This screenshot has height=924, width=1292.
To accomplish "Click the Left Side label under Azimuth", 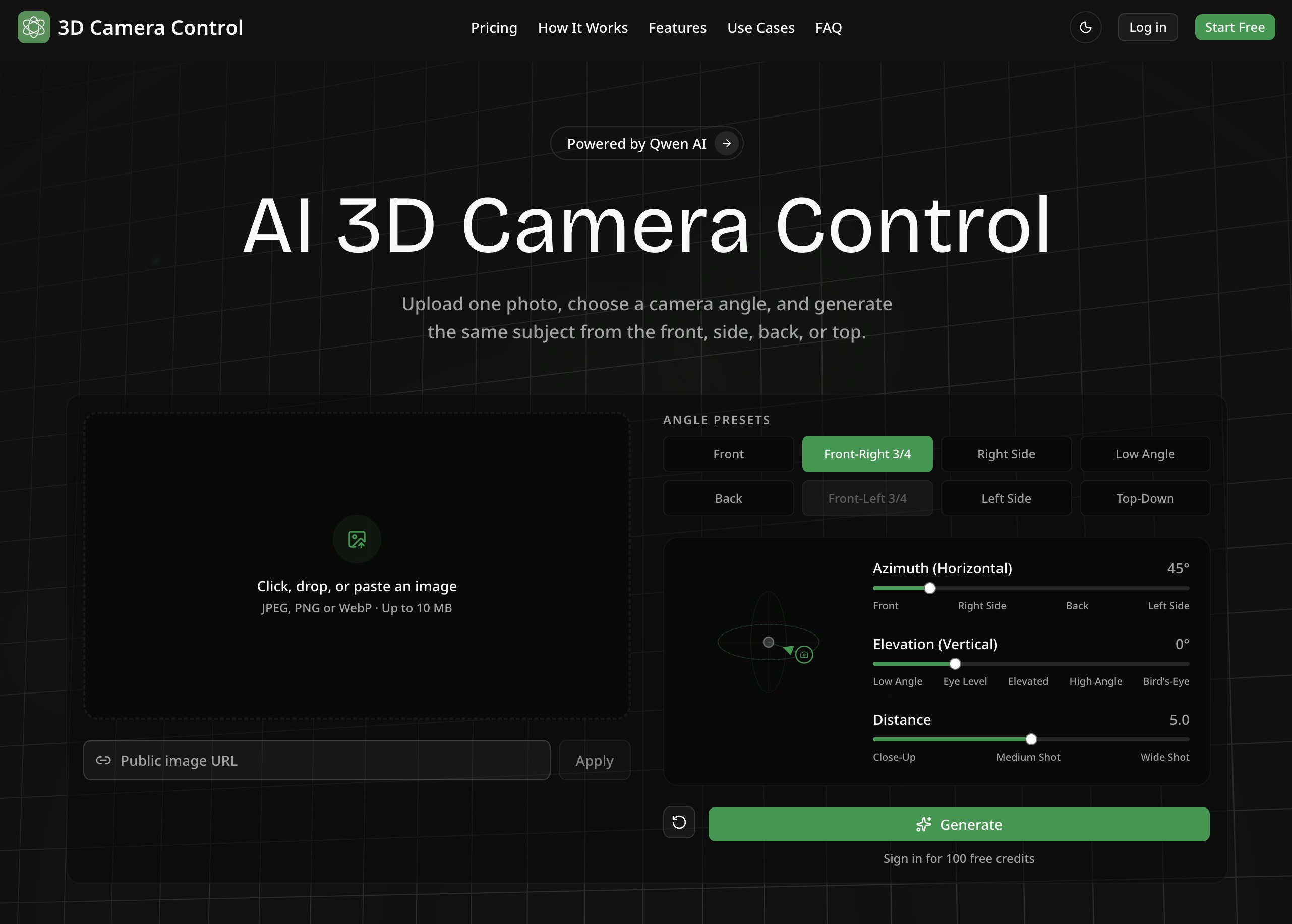I will tap(1168, 606).
